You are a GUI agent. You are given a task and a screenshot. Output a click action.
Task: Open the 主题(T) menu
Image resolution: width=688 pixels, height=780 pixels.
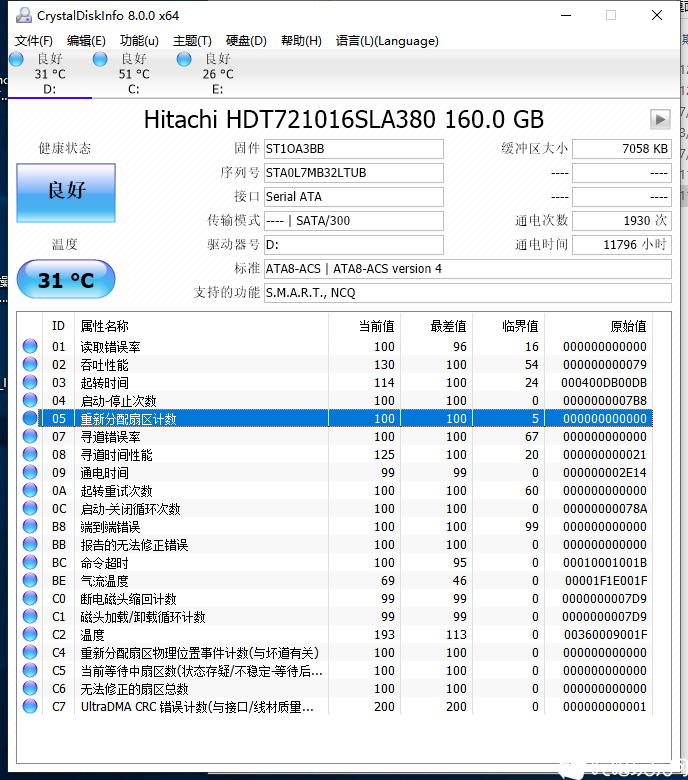click(192, 41)
